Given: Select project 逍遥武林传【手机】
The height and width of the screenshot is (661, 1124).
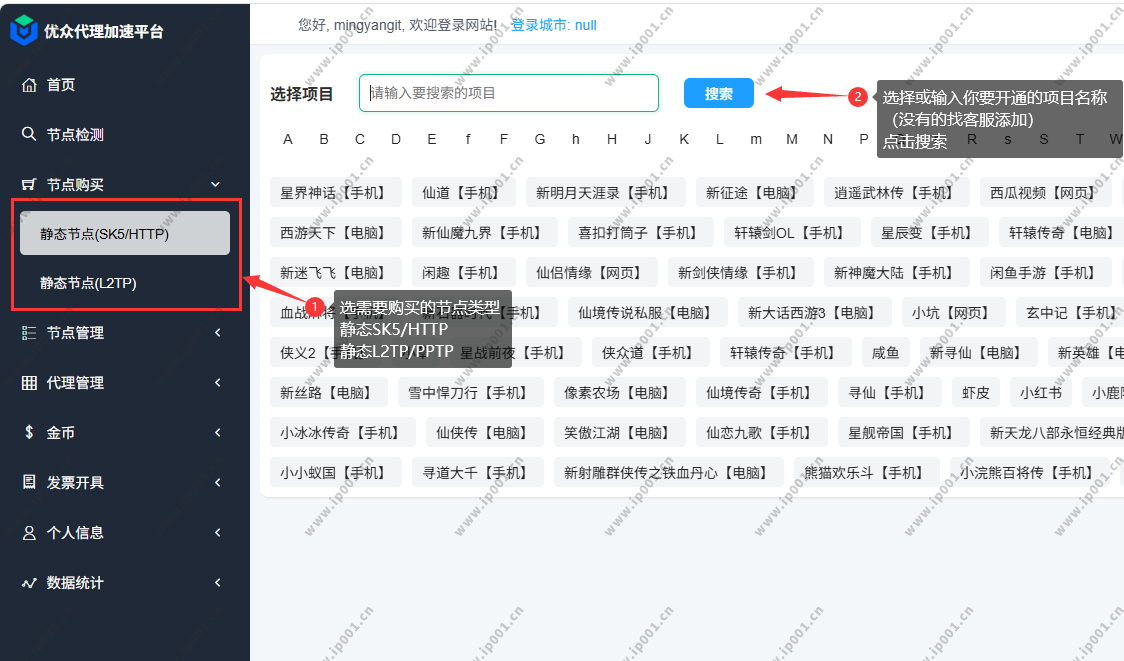Looking at the screenshot, I should [897, 193].
